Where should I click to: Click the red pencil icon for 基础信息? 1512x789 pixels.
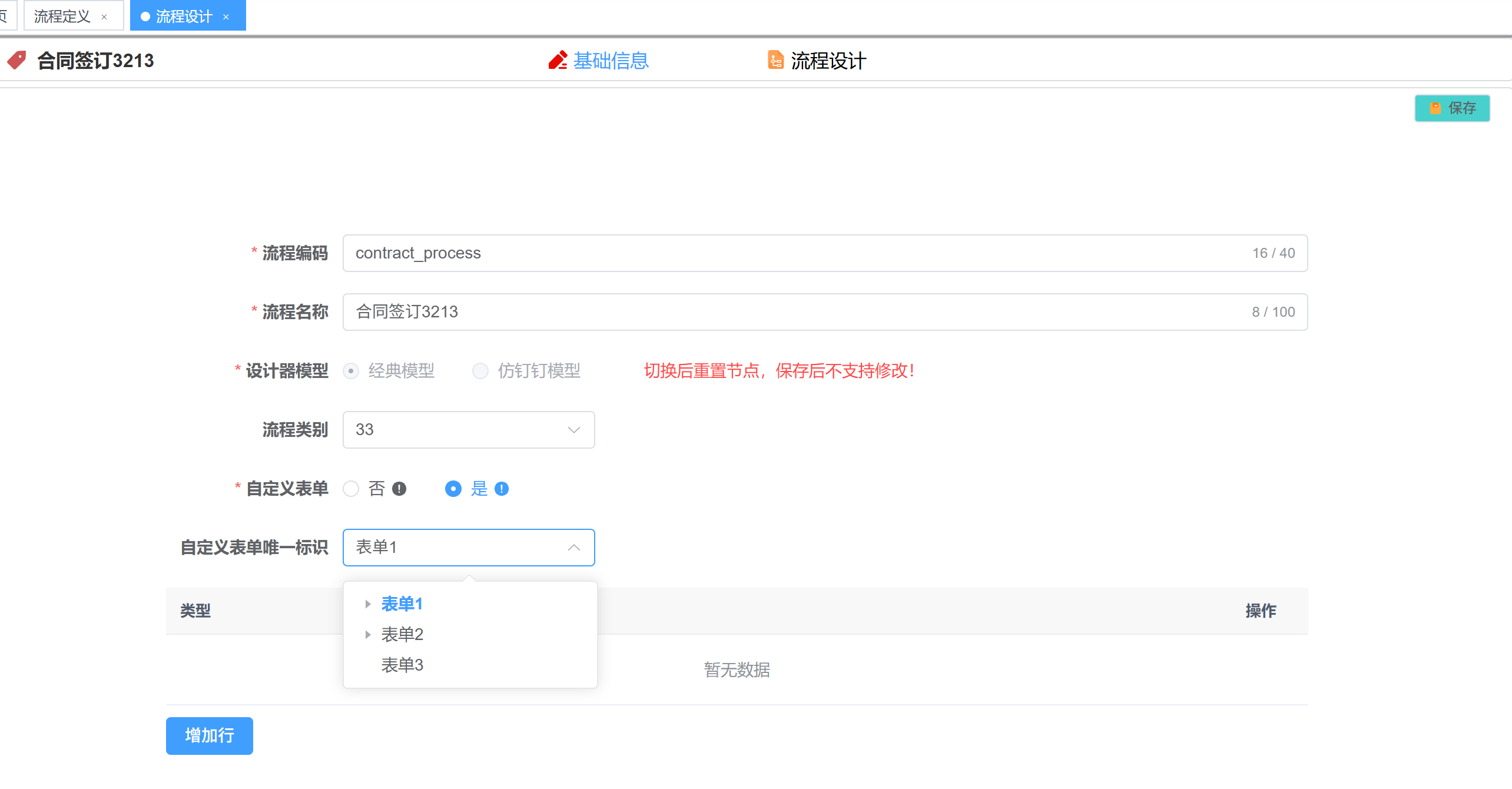[557, 60]
